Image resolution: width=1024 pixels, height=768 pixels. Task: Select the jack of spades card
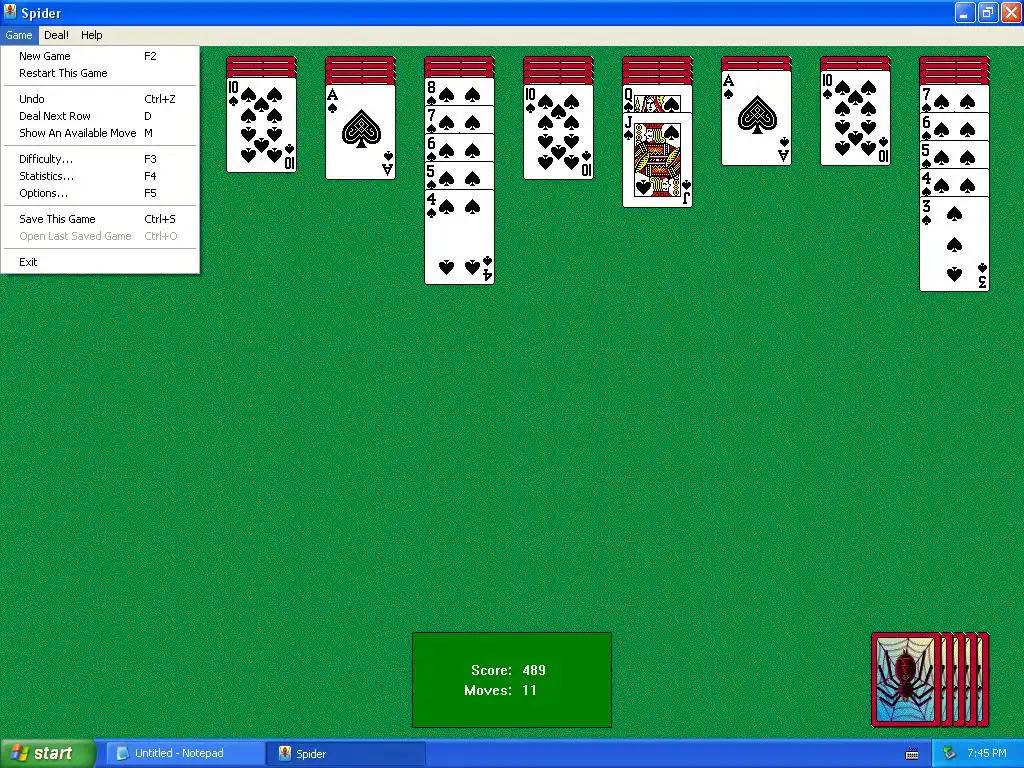[x=657, y=160]
